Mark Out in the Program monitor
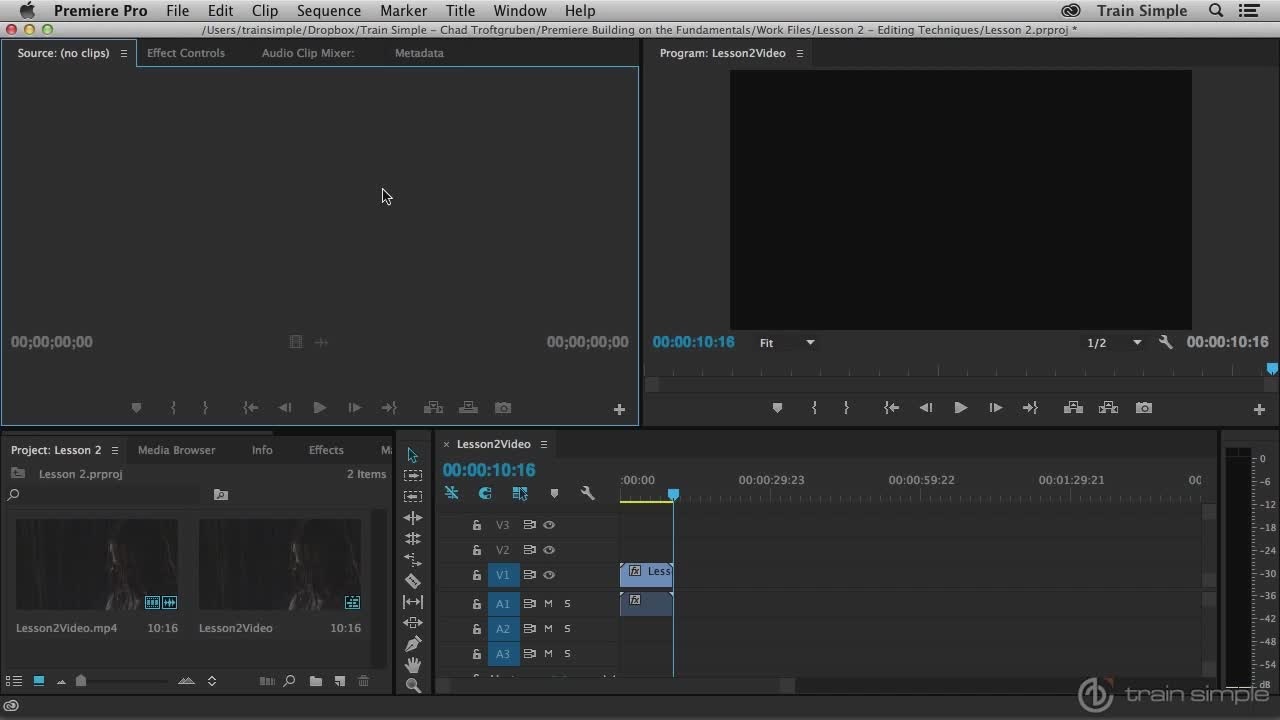This screenshot has height=720, width=1280. point(846,408)
